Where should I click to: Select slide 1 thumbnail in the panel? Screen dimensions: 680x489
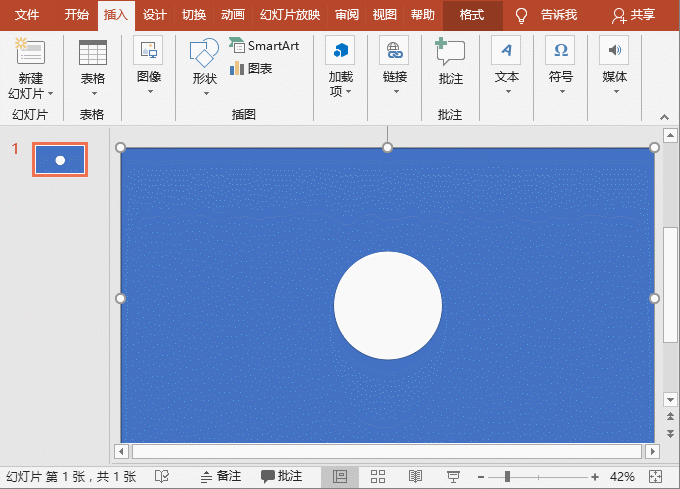(60, 160)
